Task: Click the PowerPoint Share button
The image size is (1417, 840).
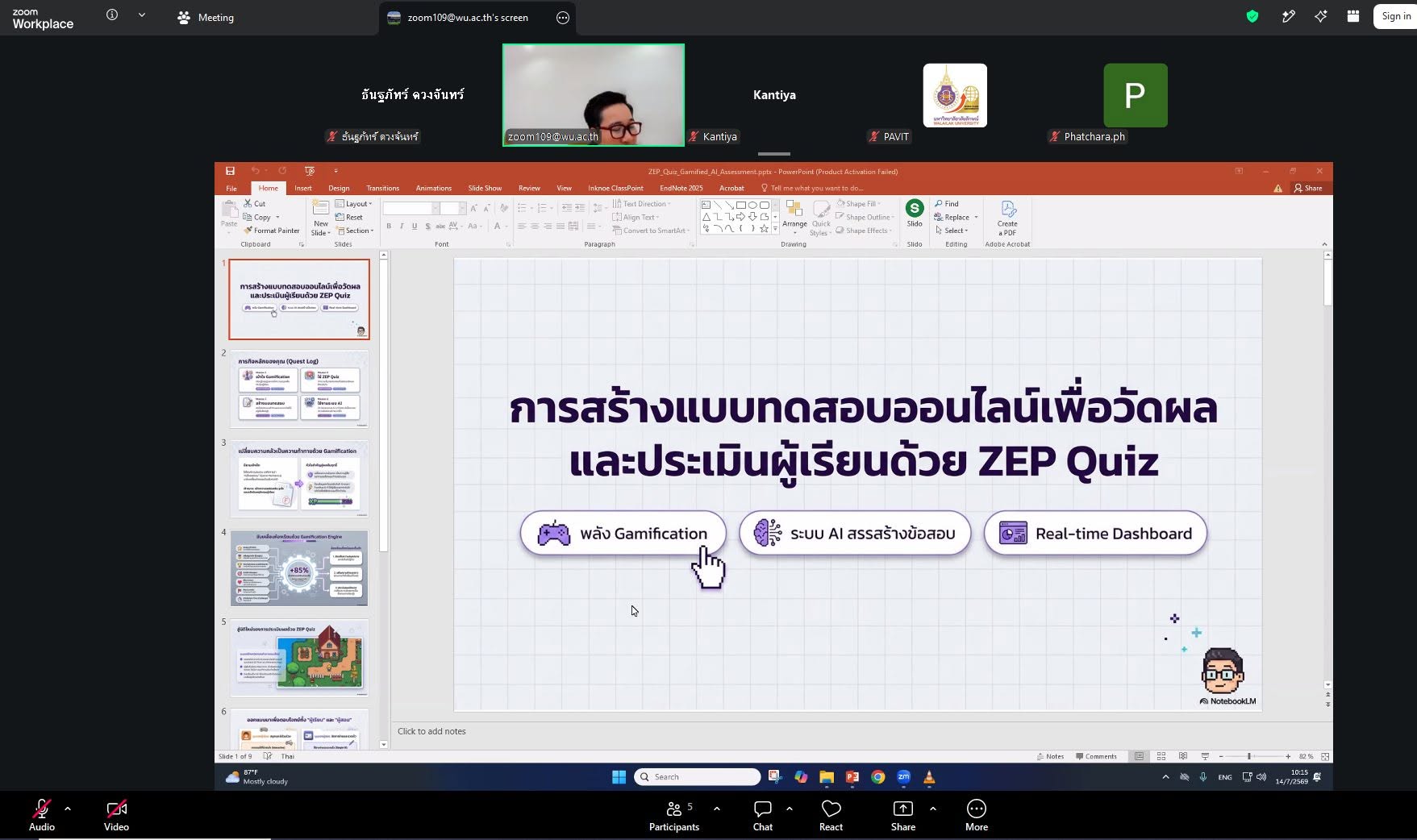Action: tap(1308, 189)
